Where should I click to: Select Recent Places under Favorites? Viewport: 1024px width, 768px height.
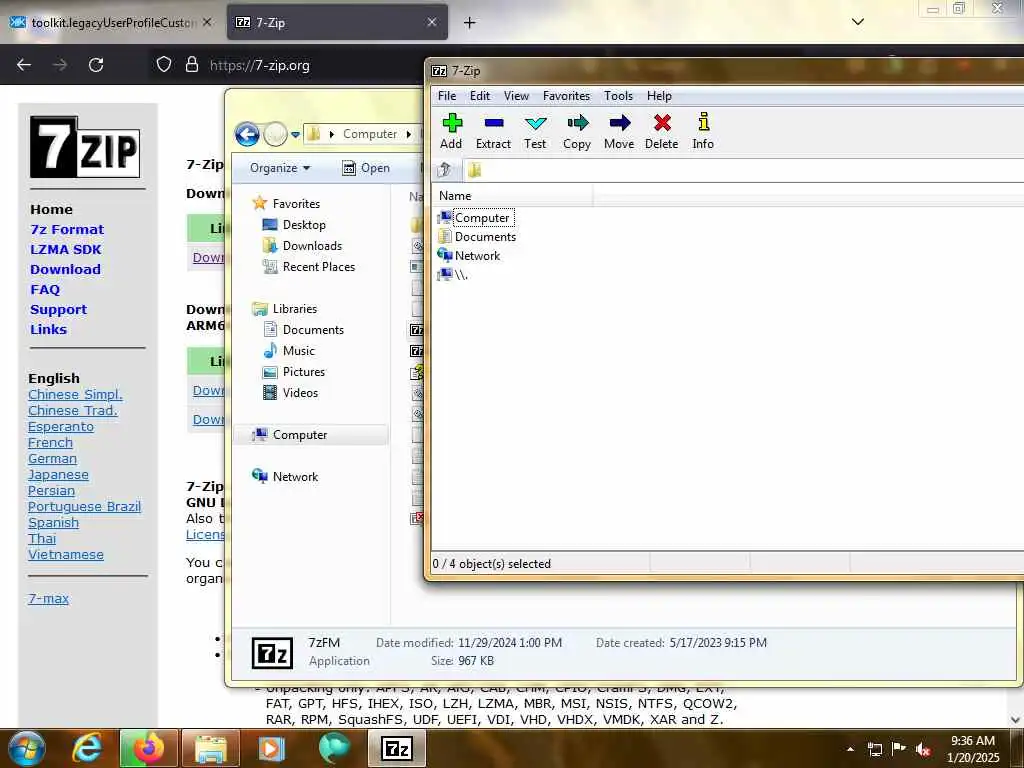pyautogui.click(x=308, y=266)
